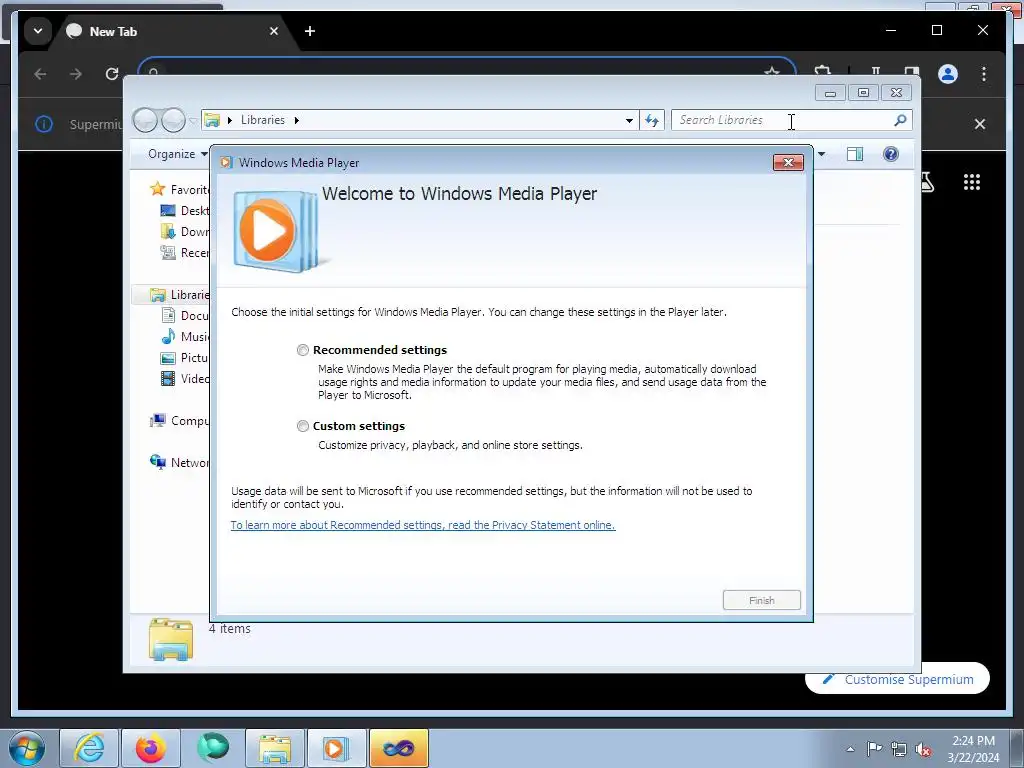Toggle the preview pane in Explorer
Image resolution: width=1024 pixels, height=768 pixels.
click(x=854, y=154)
